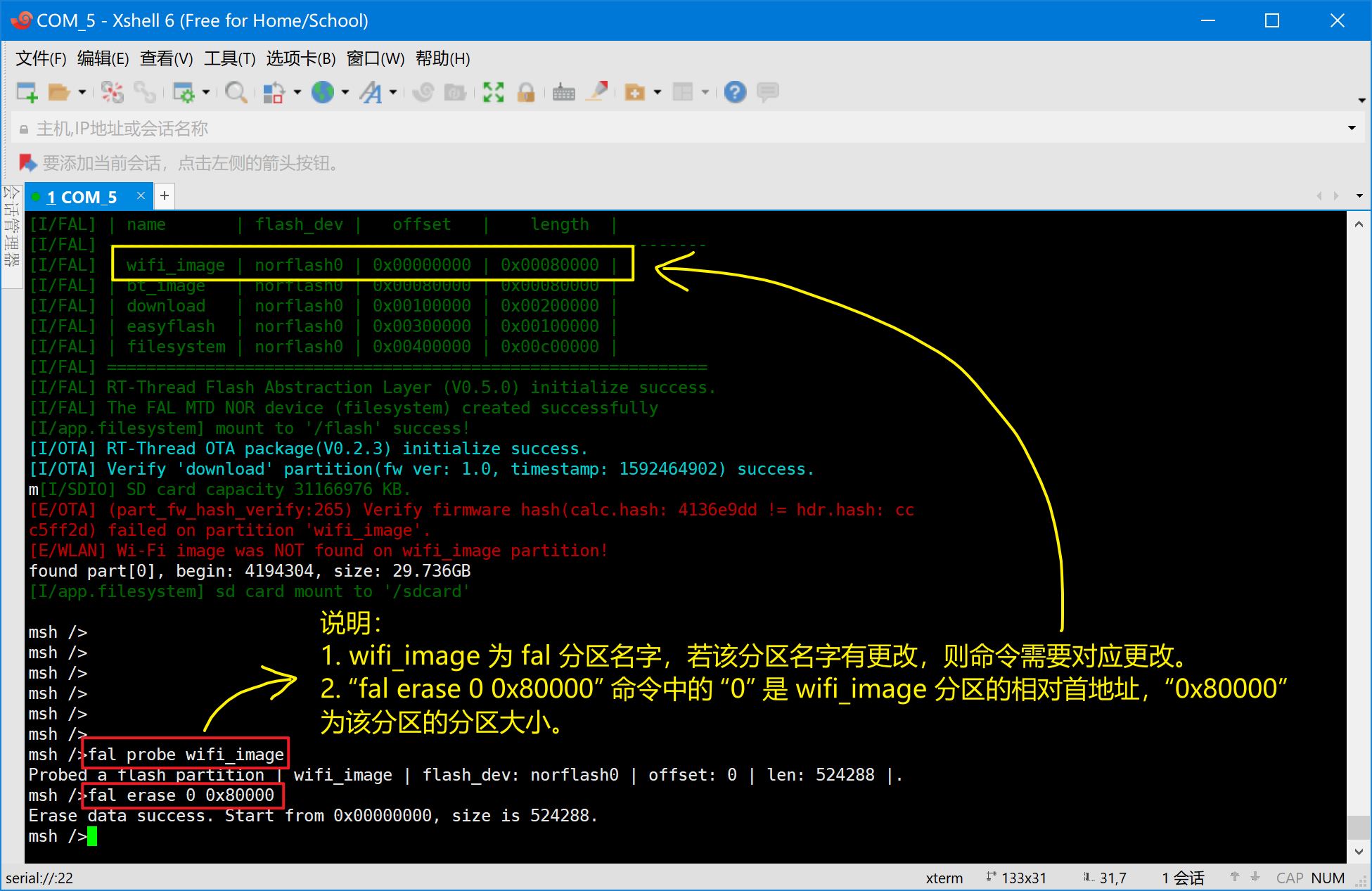This screenshot has width=1372, height=891.
Task: Open the 编辑(E) menu
Action: point(103,58)
